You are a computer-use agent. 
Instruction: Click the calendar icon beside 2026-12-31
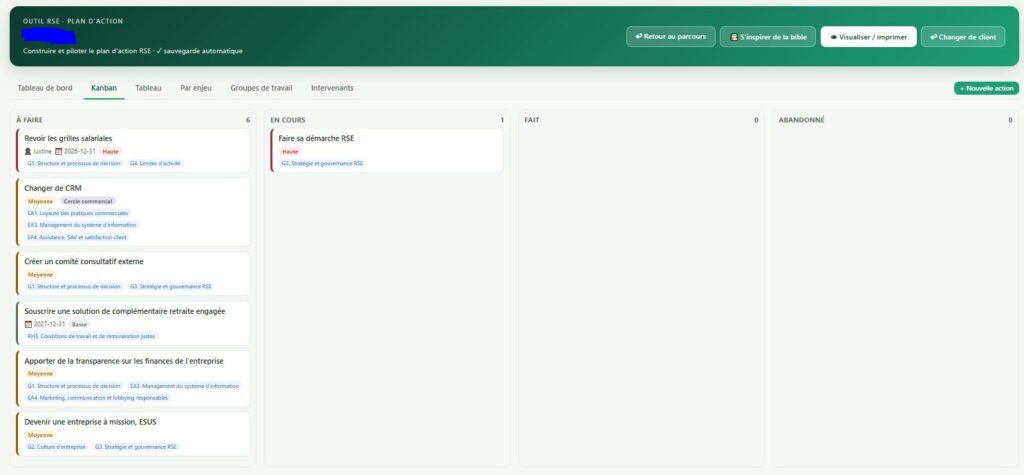click(59, 151)
